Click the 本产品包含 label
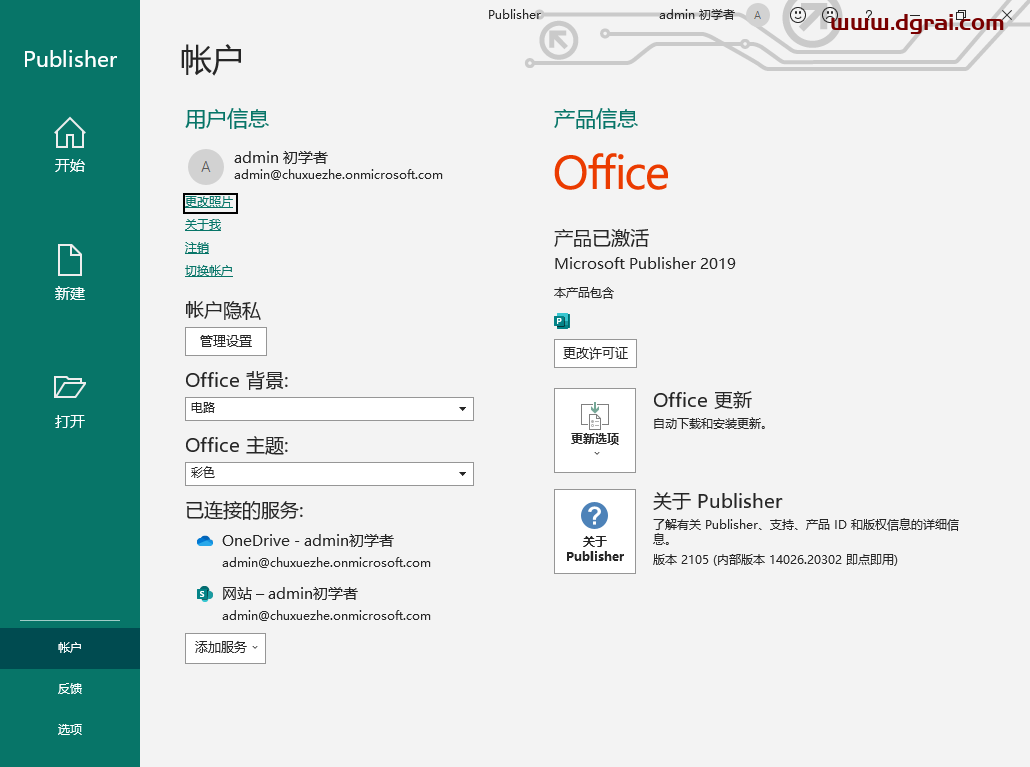 pyautogui.click(x=584, y=294)
